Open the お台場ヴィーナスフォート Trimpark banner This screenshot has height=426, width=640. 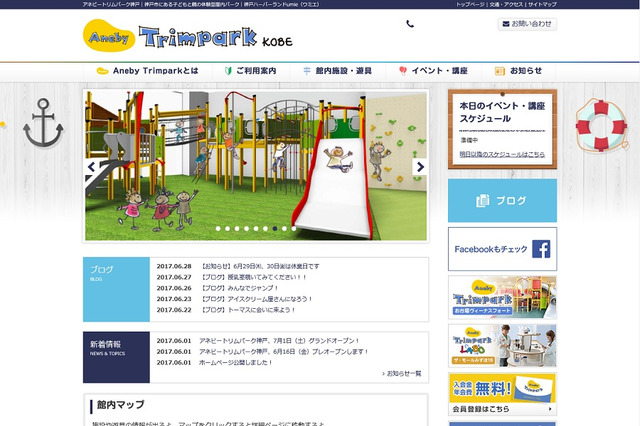pyautogui.click(x=502, y=297)
